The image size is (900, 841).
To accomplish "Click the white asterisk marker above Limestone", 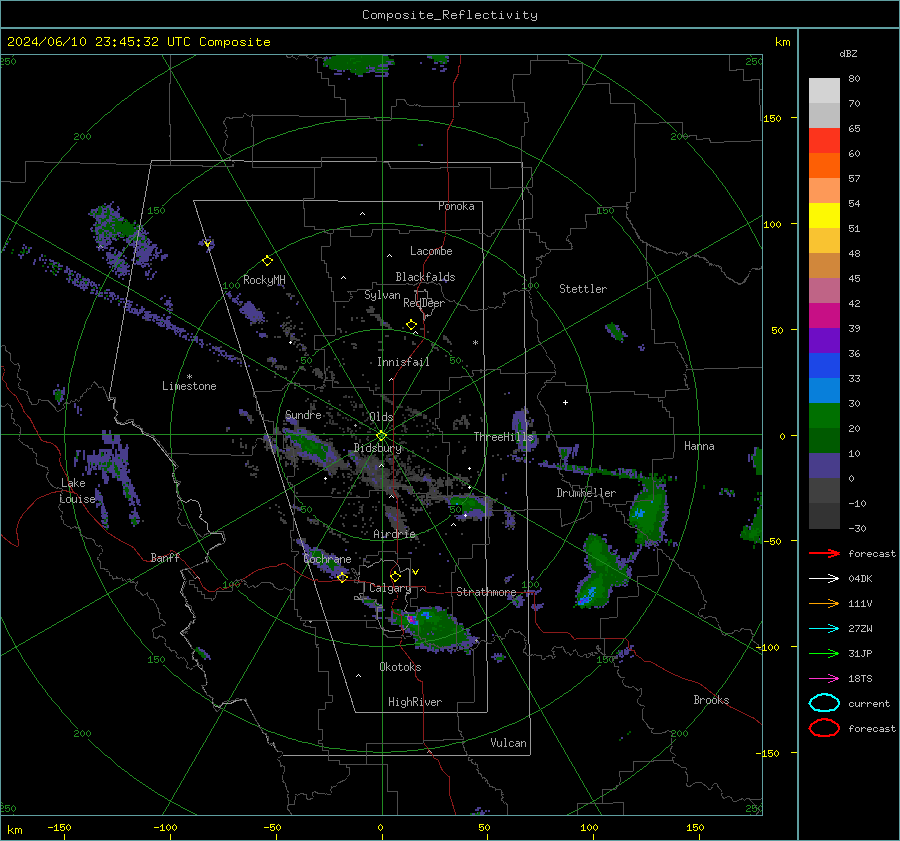I will pyautogui.click(x=189, y=377).
